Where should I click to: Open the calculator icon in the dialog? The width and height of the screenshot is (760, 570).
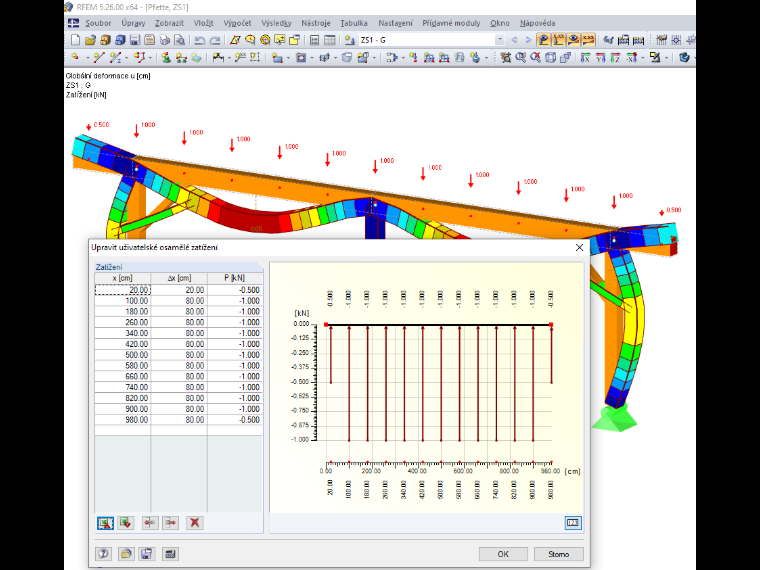click(170, 554)
